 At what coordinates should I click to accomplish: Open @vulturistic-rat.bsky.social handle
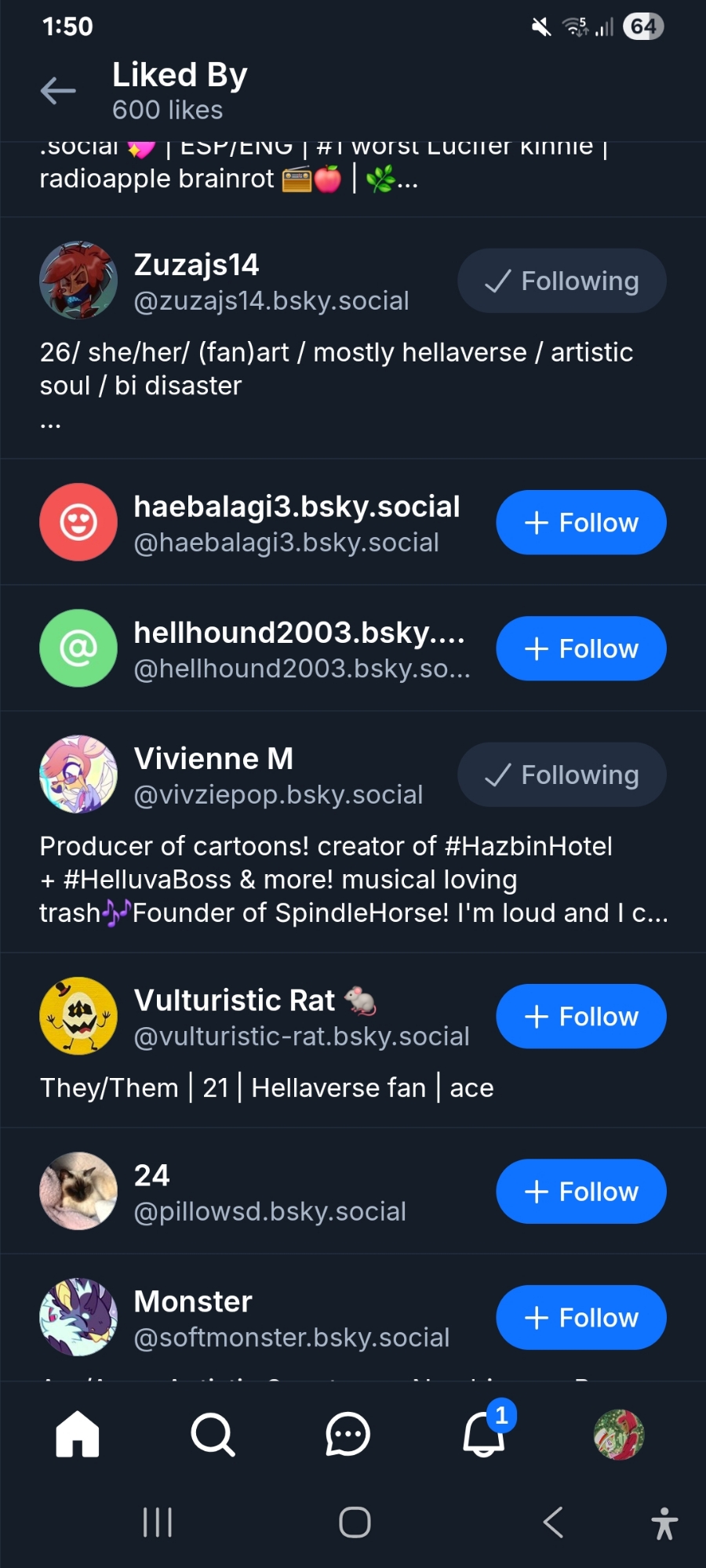(x=302, y=1036)
